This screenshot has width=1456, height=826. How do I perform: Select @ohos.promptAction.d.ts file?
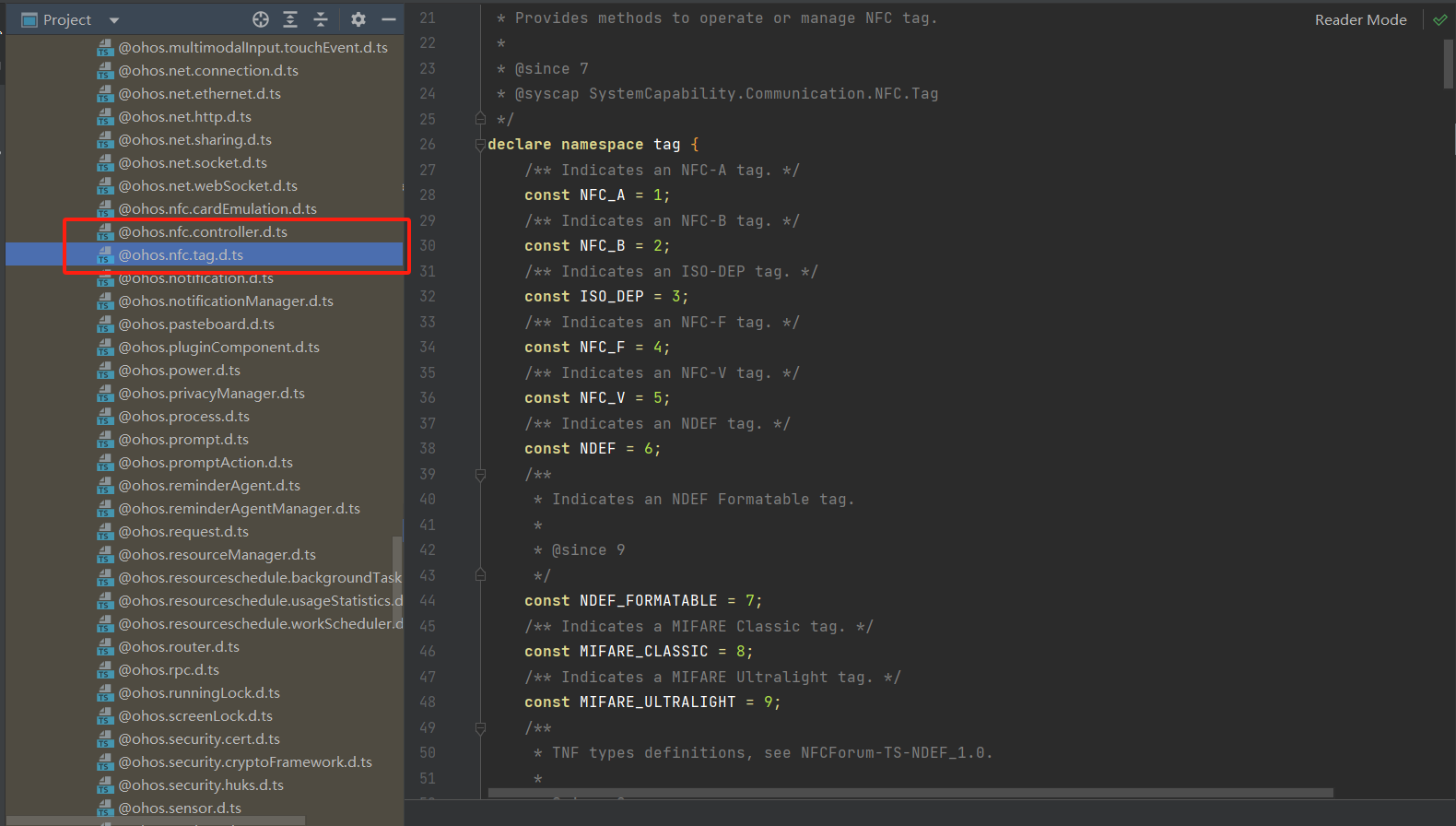point(205,462)
